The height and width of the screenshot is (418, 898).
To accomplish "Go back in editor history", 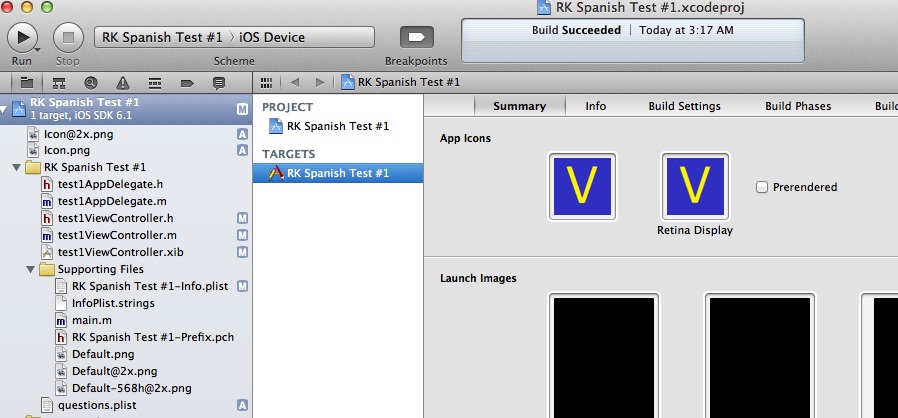I will click(295, 82).
